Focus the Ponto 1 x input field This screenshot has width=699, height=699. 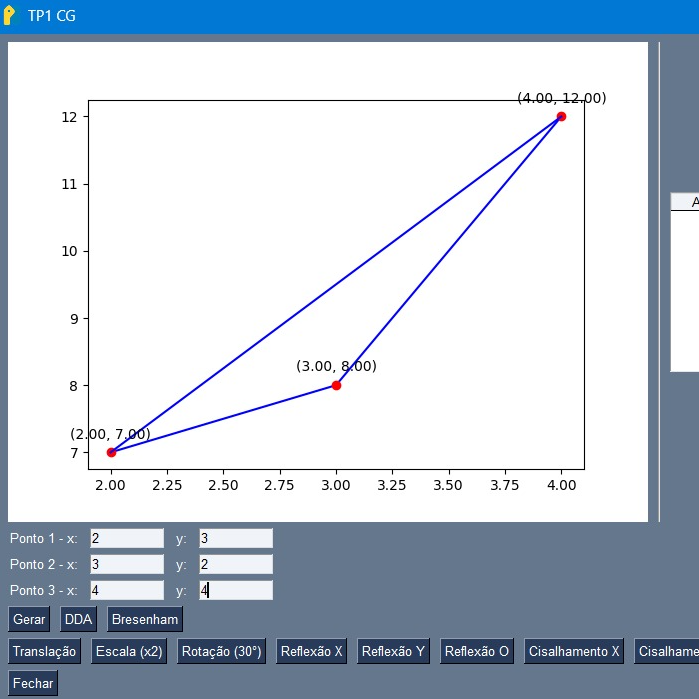tap(127, 538)
